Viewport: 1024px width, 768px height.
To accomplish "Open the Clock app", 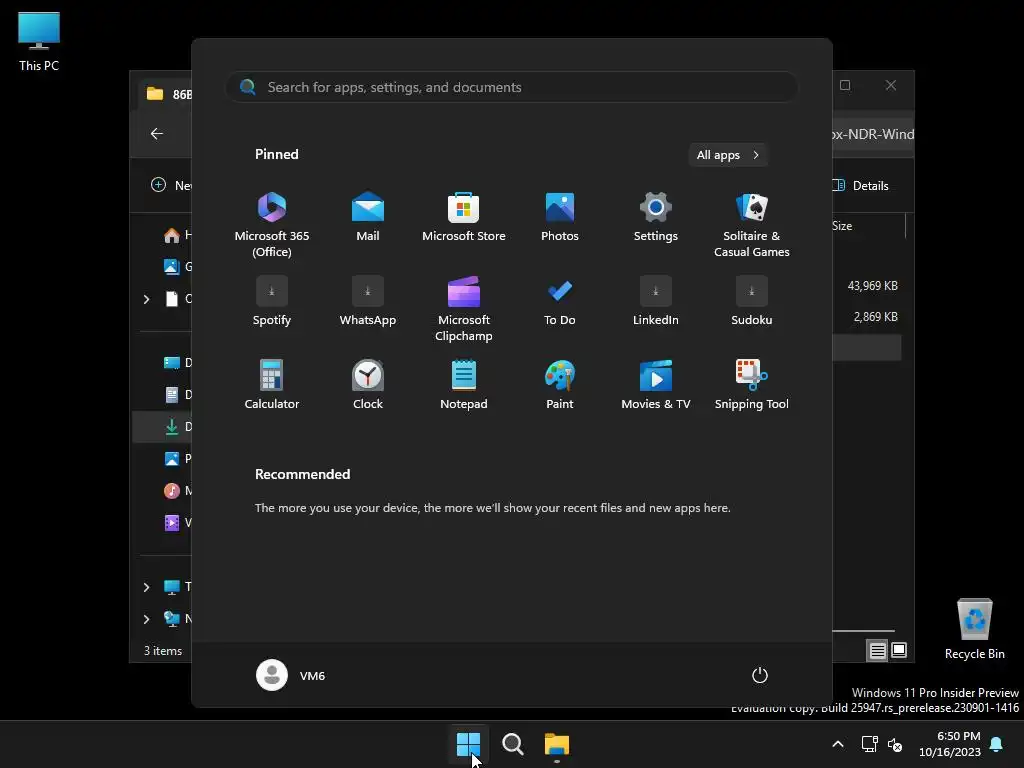I will [x=368, y=385].
